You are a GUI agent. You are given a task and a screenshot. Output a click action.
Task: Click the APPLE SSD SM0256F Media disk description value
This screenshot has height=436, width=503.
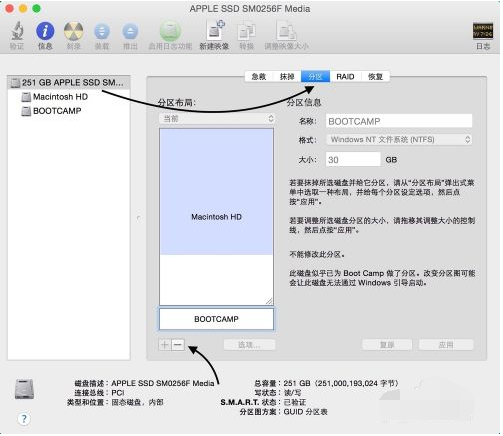[x=163, y=383]
